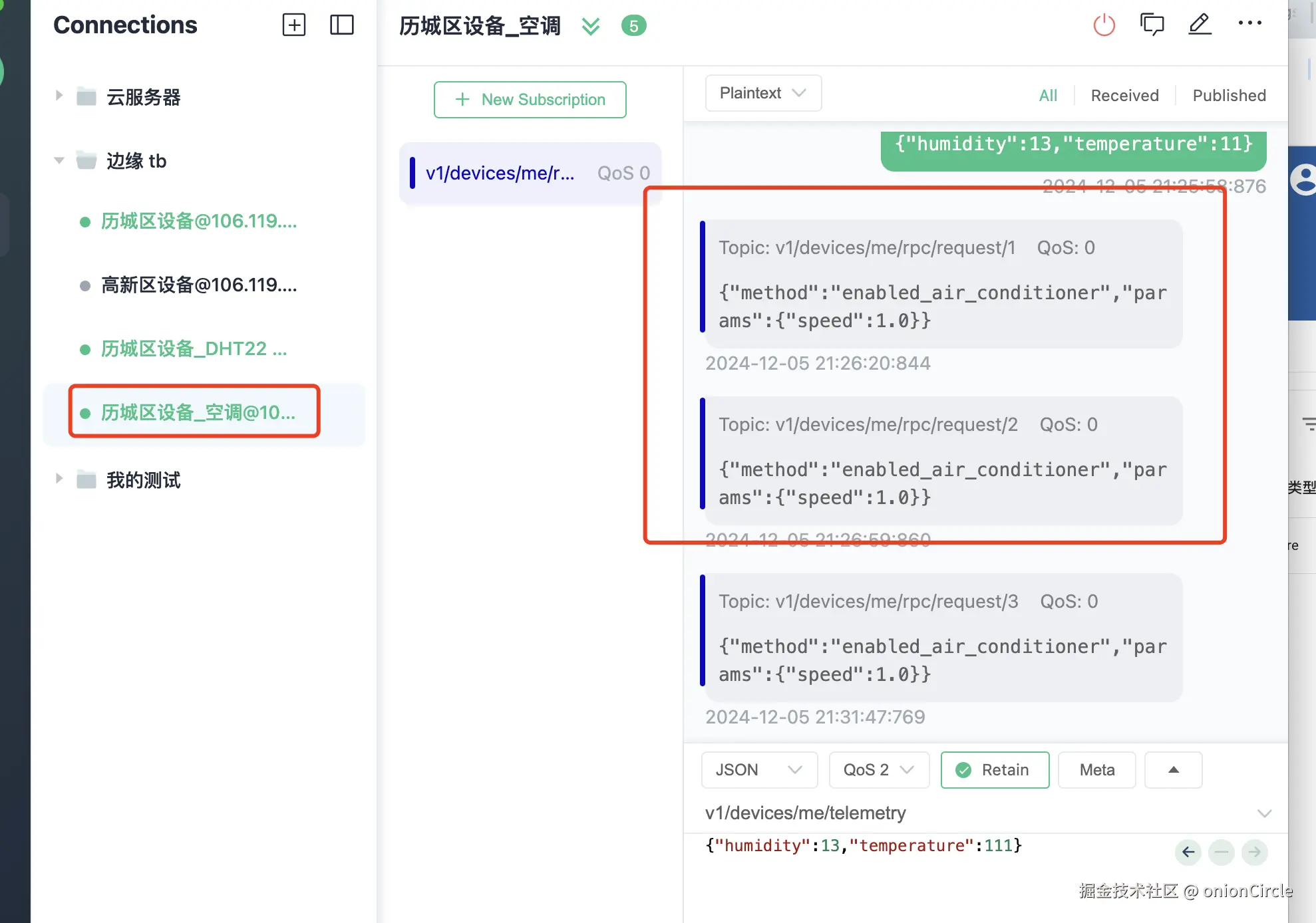This screenshot has width=1316, height=923.
Task: Click the left arrow previous message icon
Action: point(1188,852)
